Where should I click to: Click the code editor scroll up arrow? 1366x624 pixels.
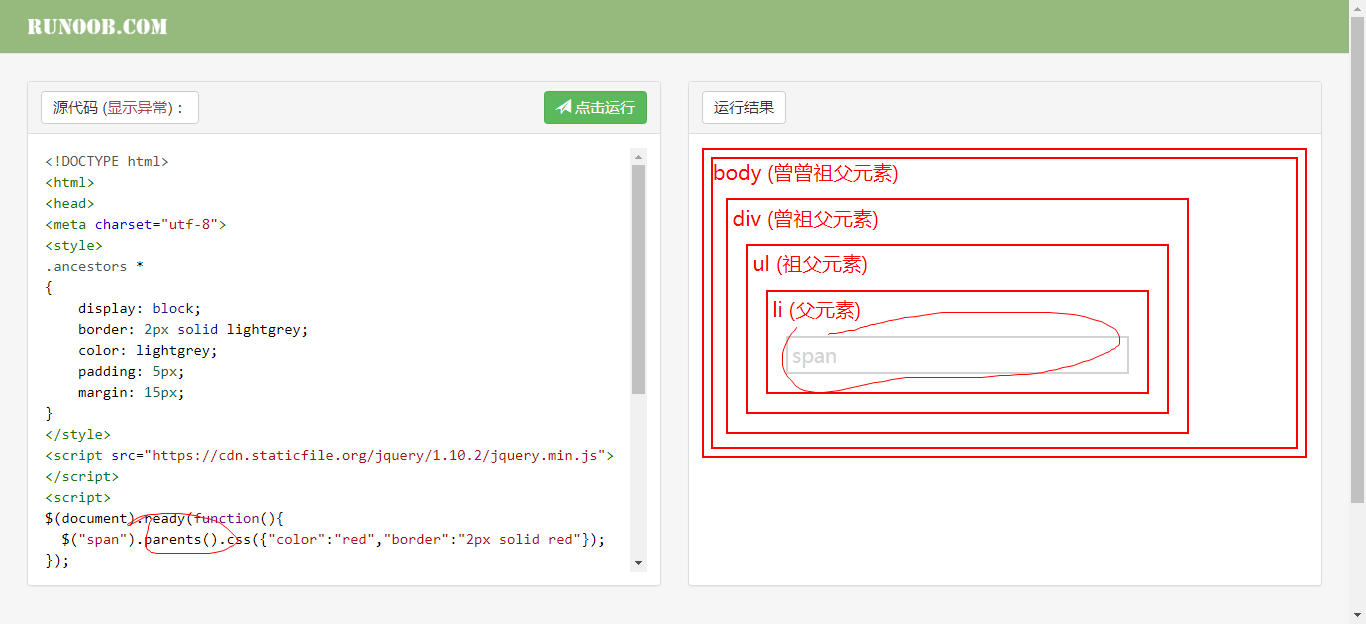[639, 156]
